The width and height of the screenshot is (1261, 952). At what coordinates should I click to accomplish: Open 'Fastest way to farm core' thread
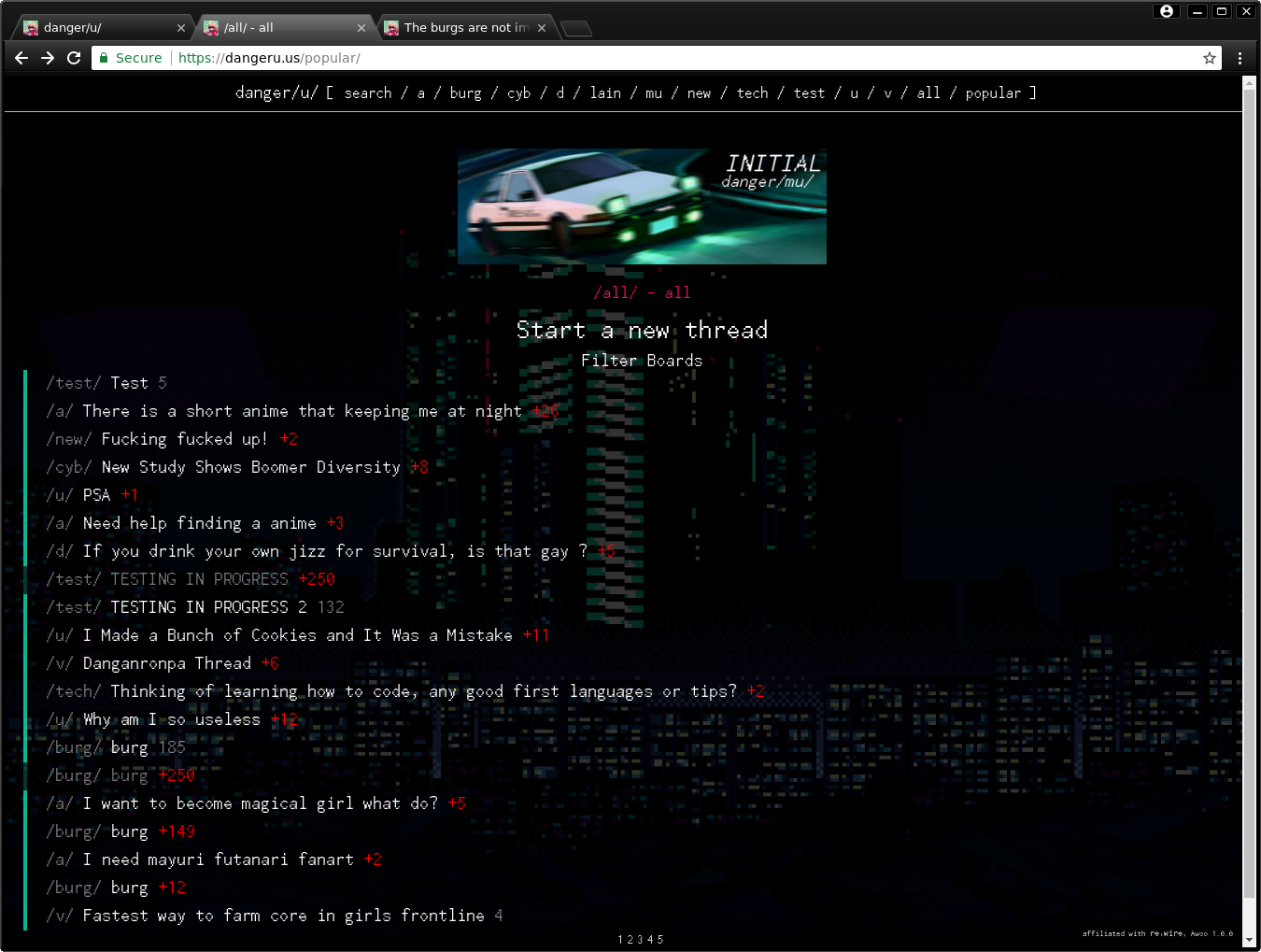[283, 916]
